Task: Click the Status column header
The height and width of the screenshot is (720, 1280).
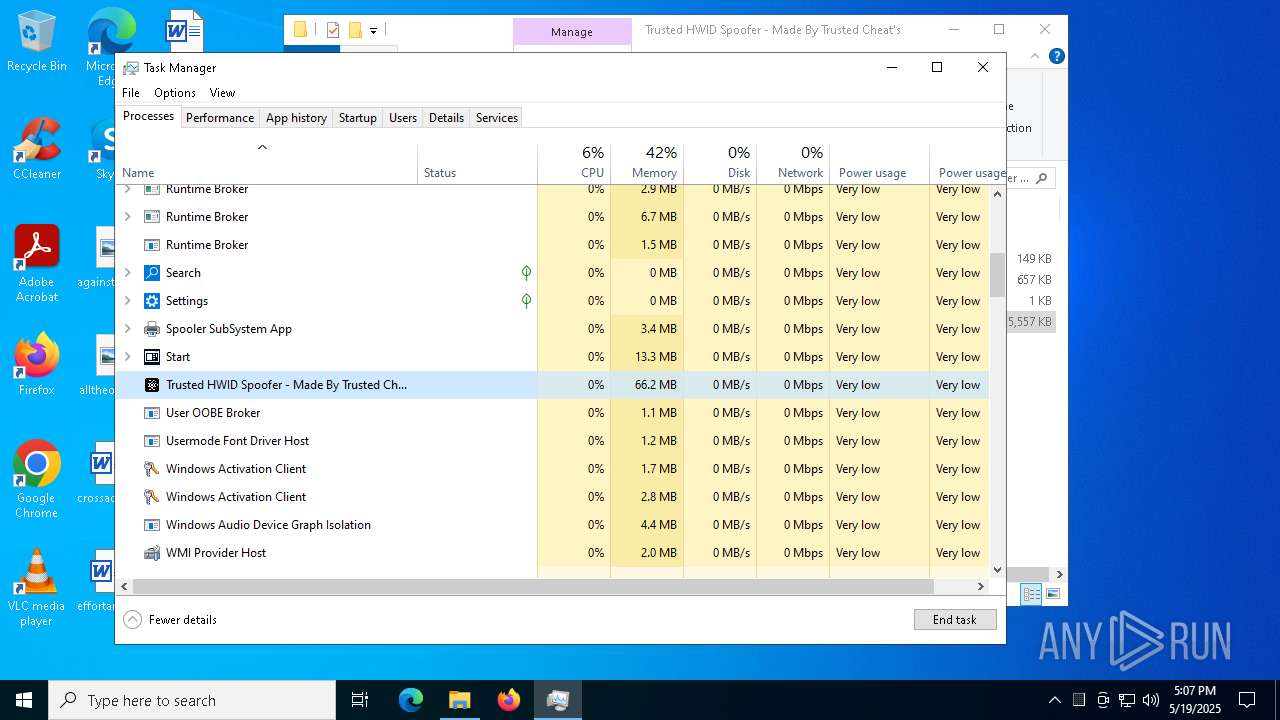Action: pos(478,164)
